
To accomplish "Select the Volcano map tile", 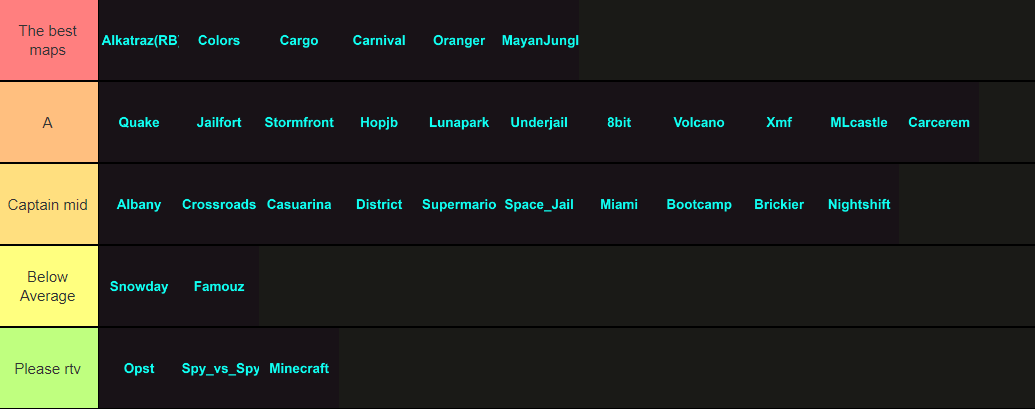I will (x=699, y=123).
